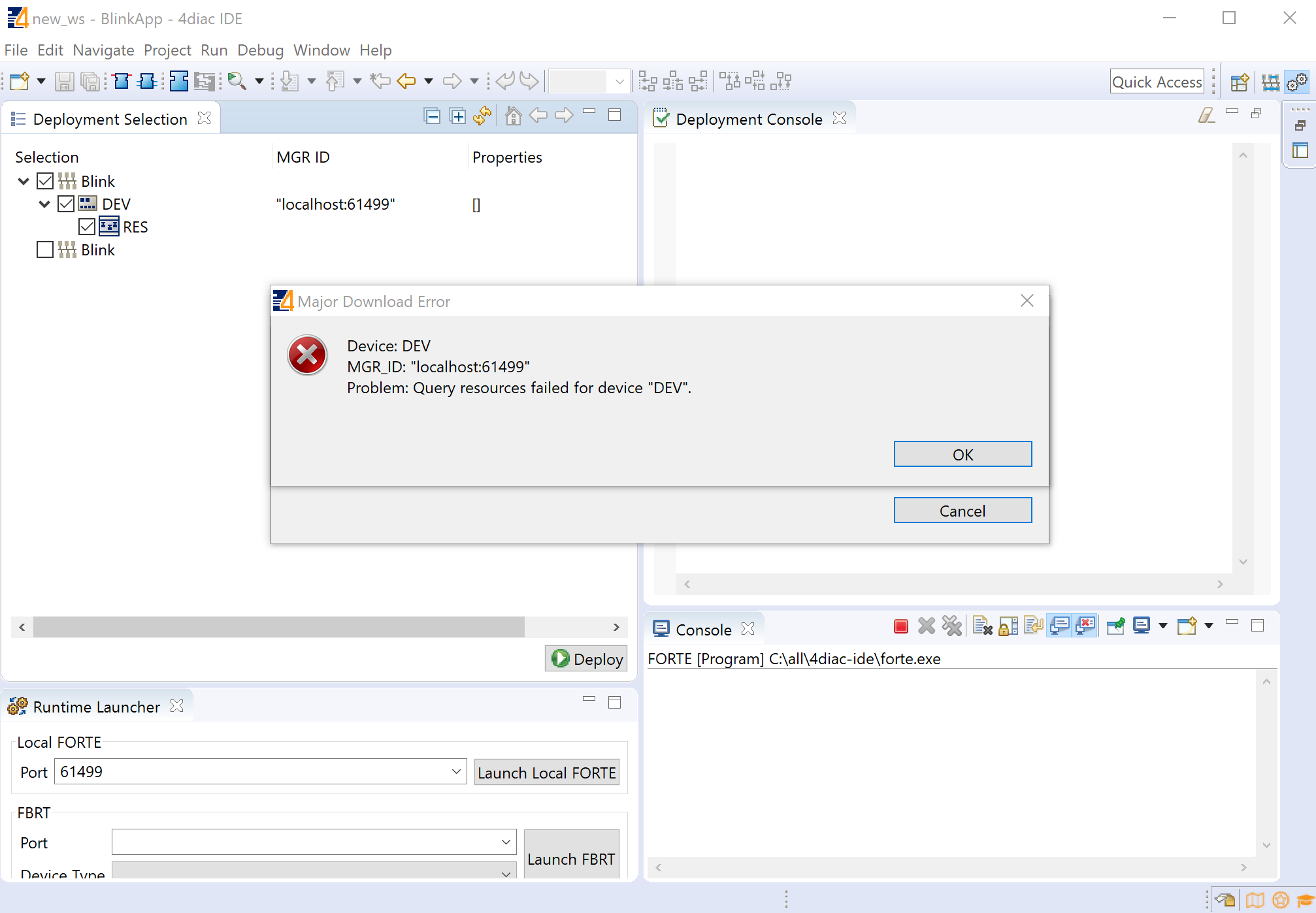Screen dimensions: 1316x913
Task: Open the FBRT Port dropdown
Action: point(506,842)
